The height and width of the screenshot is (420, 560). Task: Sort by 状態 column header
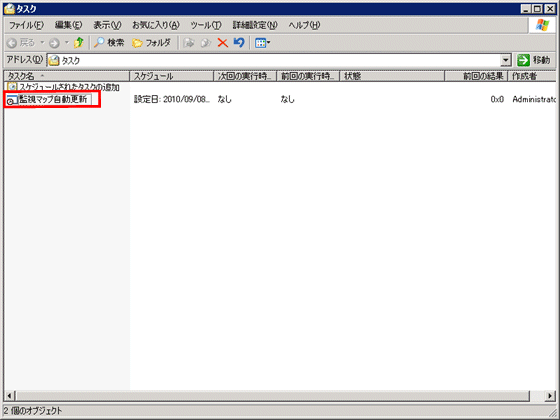point(392,76)
